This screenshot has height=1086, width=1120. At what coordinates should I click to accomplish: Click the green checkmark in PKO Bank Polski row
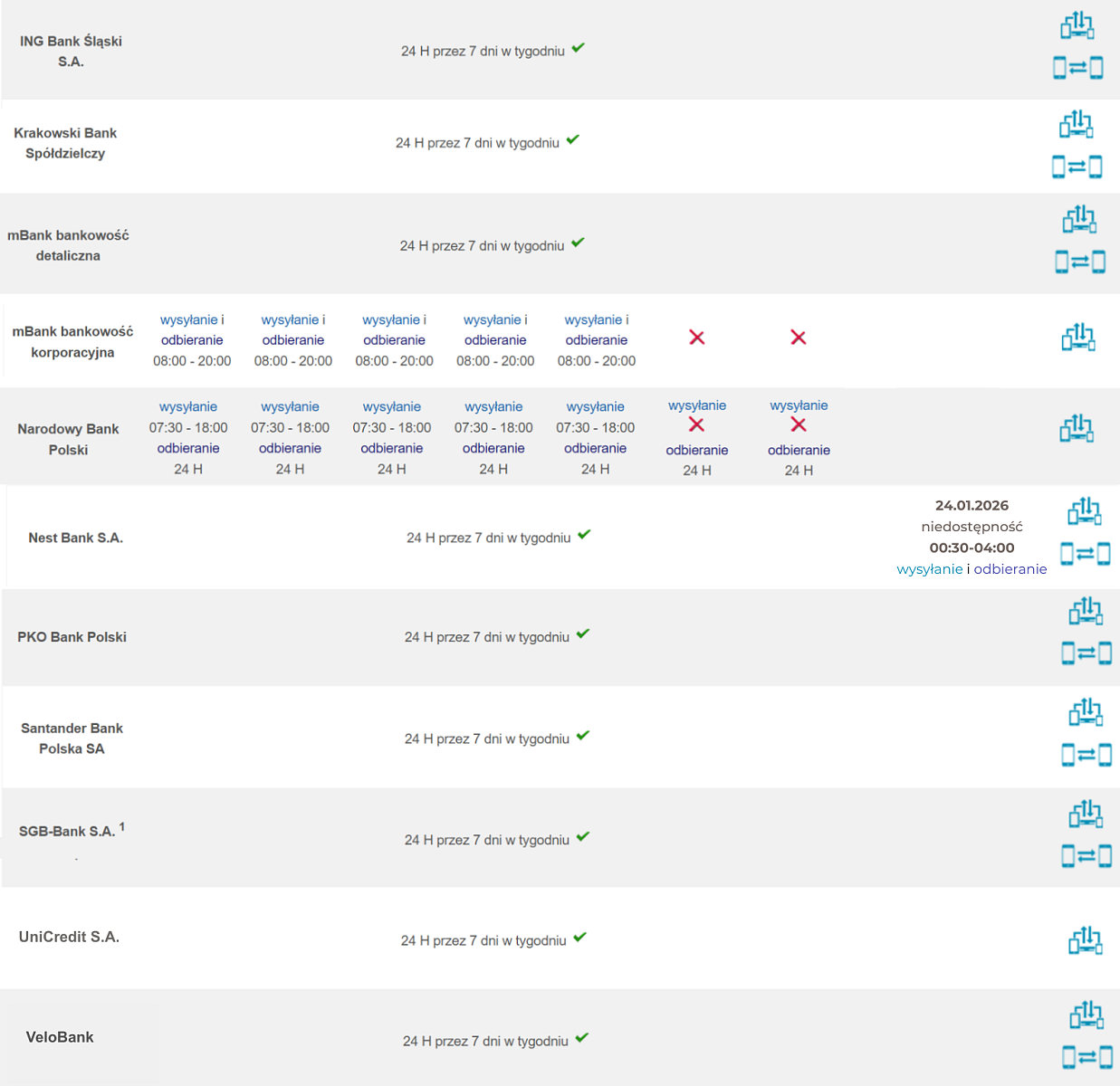pos(583,634)
